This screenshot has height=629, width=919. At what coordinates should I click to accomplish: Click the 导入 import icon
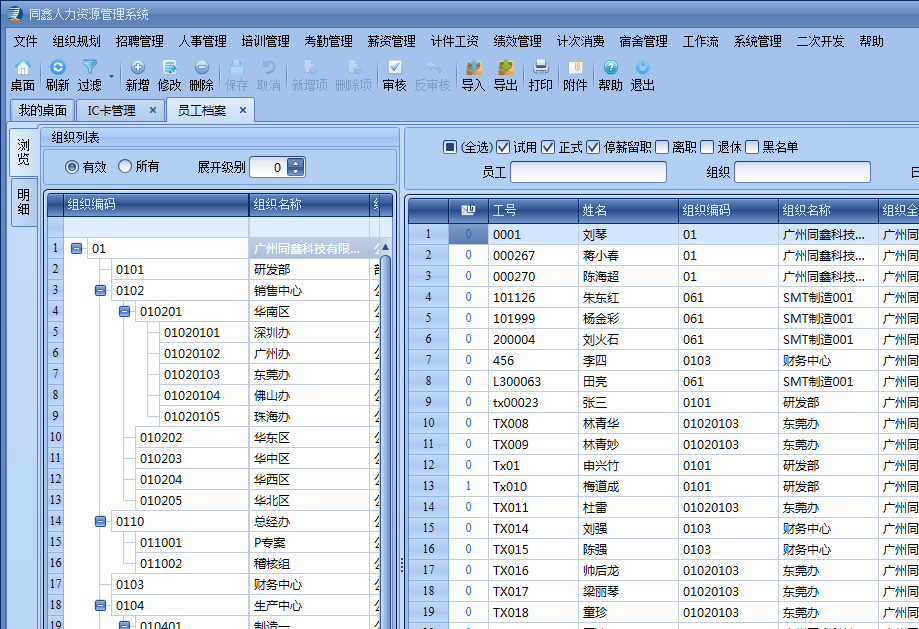tap(473, 68)
